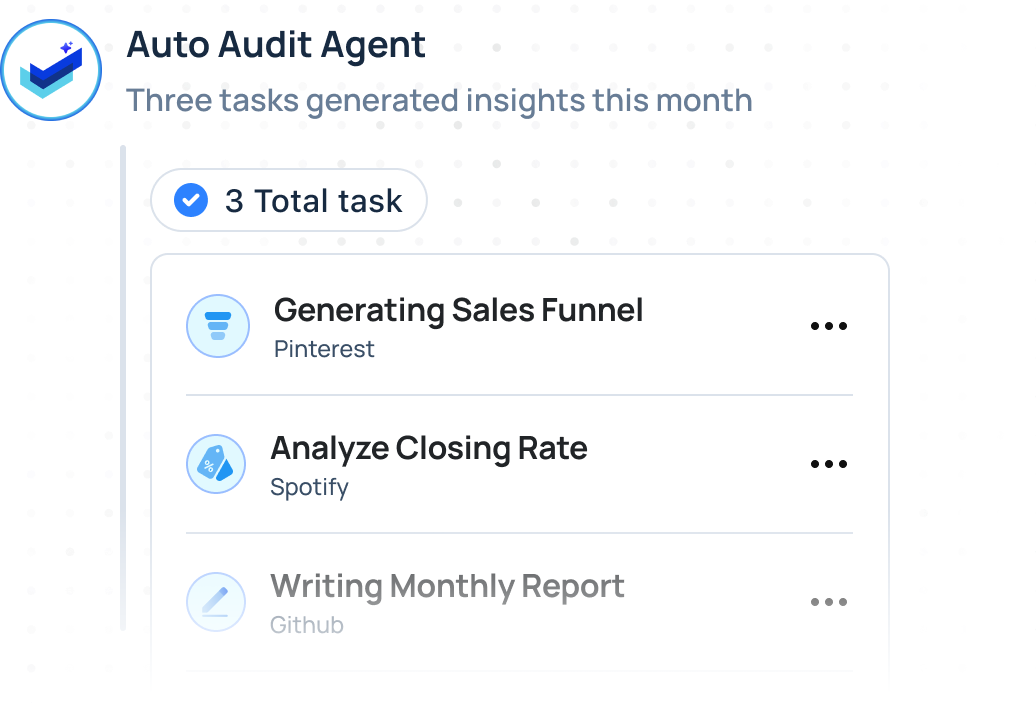Open the ellipsis menu beside Writing Monthly Report
1036x704 pixels.
click(829, 602)
